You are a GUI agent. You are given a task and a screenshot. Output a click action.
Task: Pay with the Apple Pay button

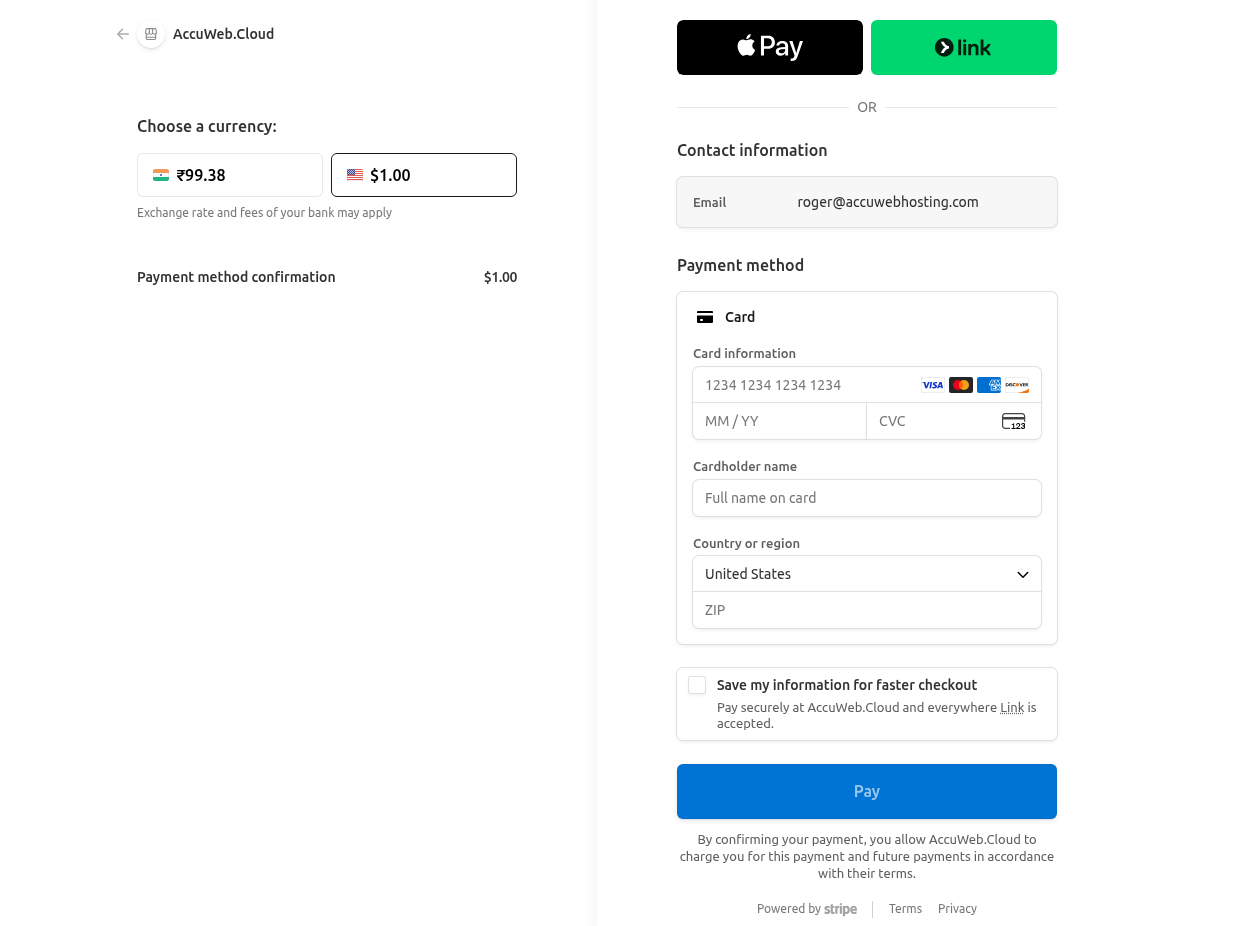click(770, 47)
